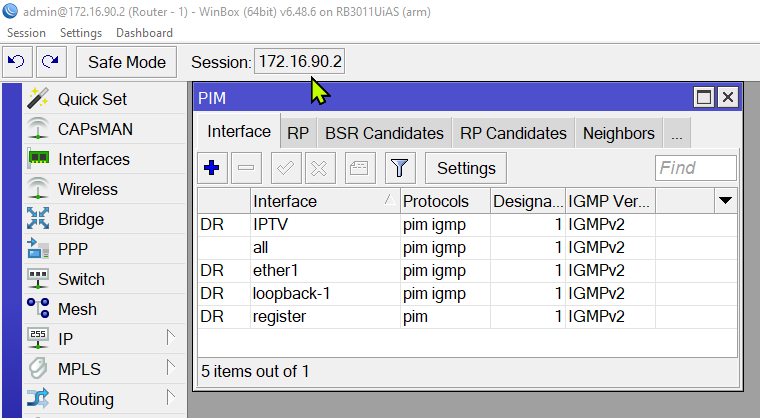Click the Wireless antenna icon
This screenshot has height=418, width=760.
coord(38,189)
